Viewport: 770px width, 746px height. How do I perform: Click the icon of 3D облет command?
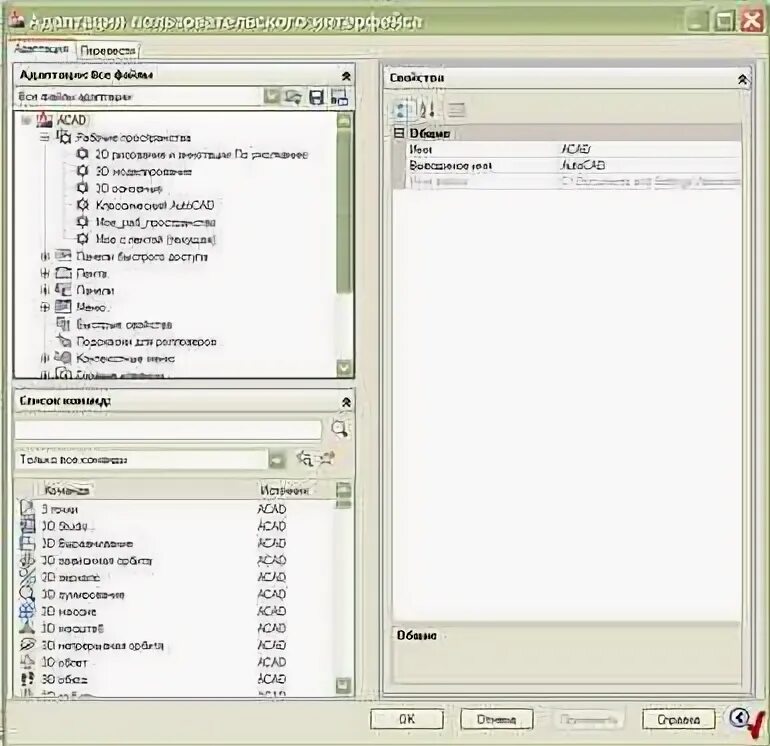[x=27, y=662]
